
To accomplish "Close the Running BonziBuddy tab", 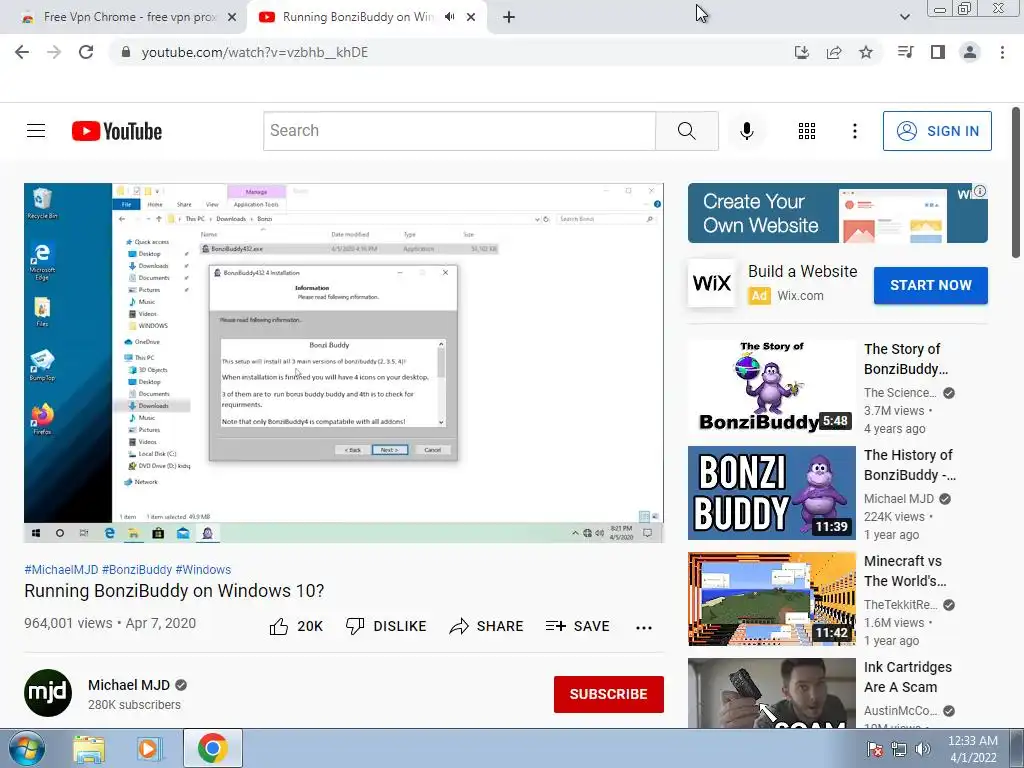I will coord(471,17).
